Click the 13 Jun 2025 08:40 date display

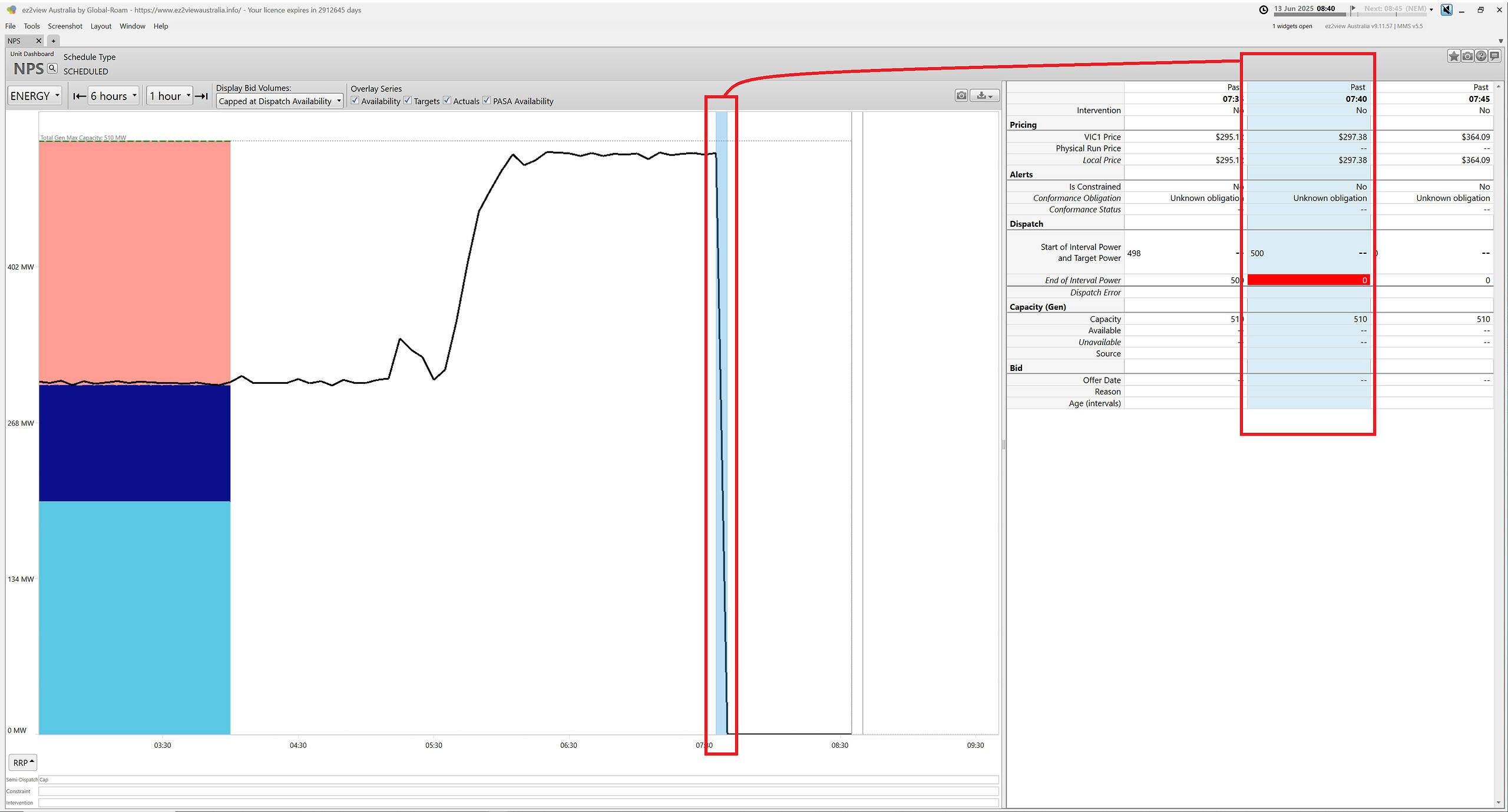[x=1304, y=8]
